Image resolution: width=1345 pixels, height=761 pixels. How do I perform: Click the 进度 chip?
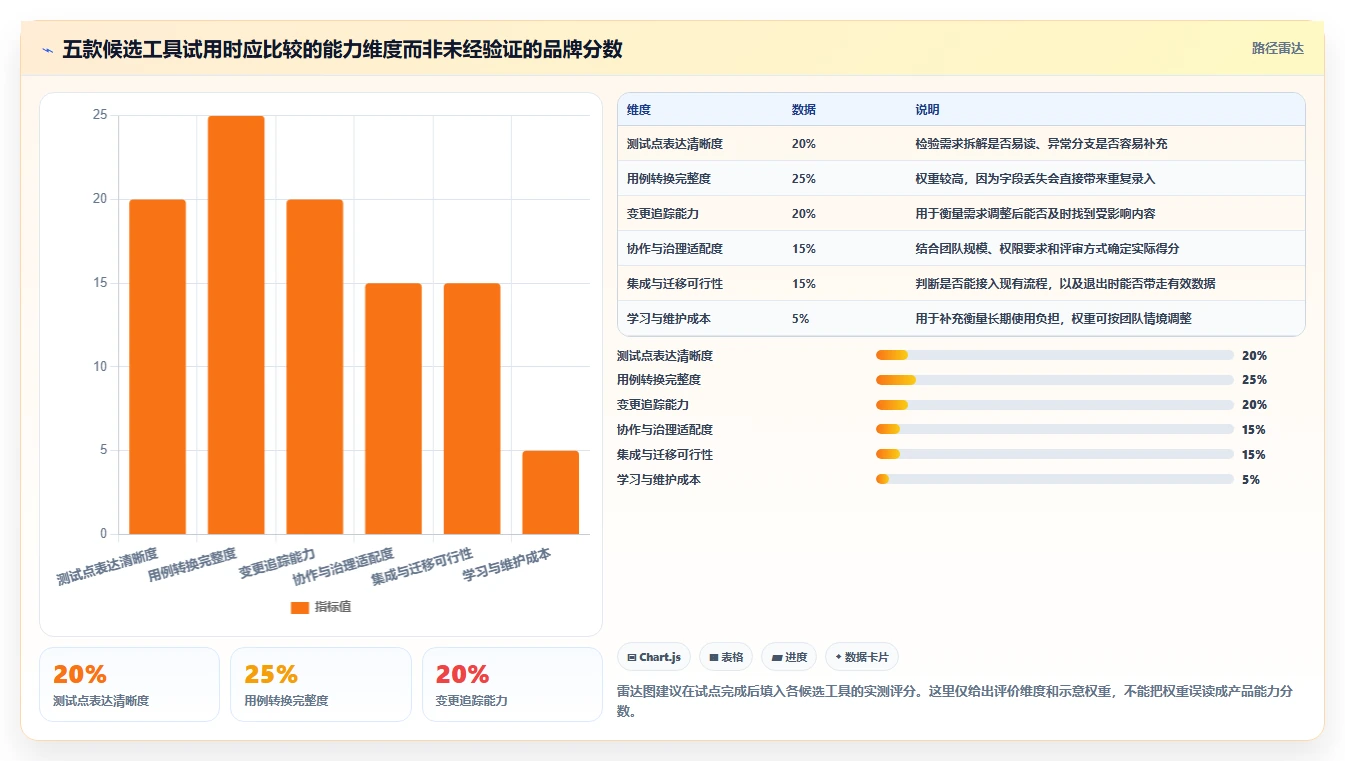(789, 657)
